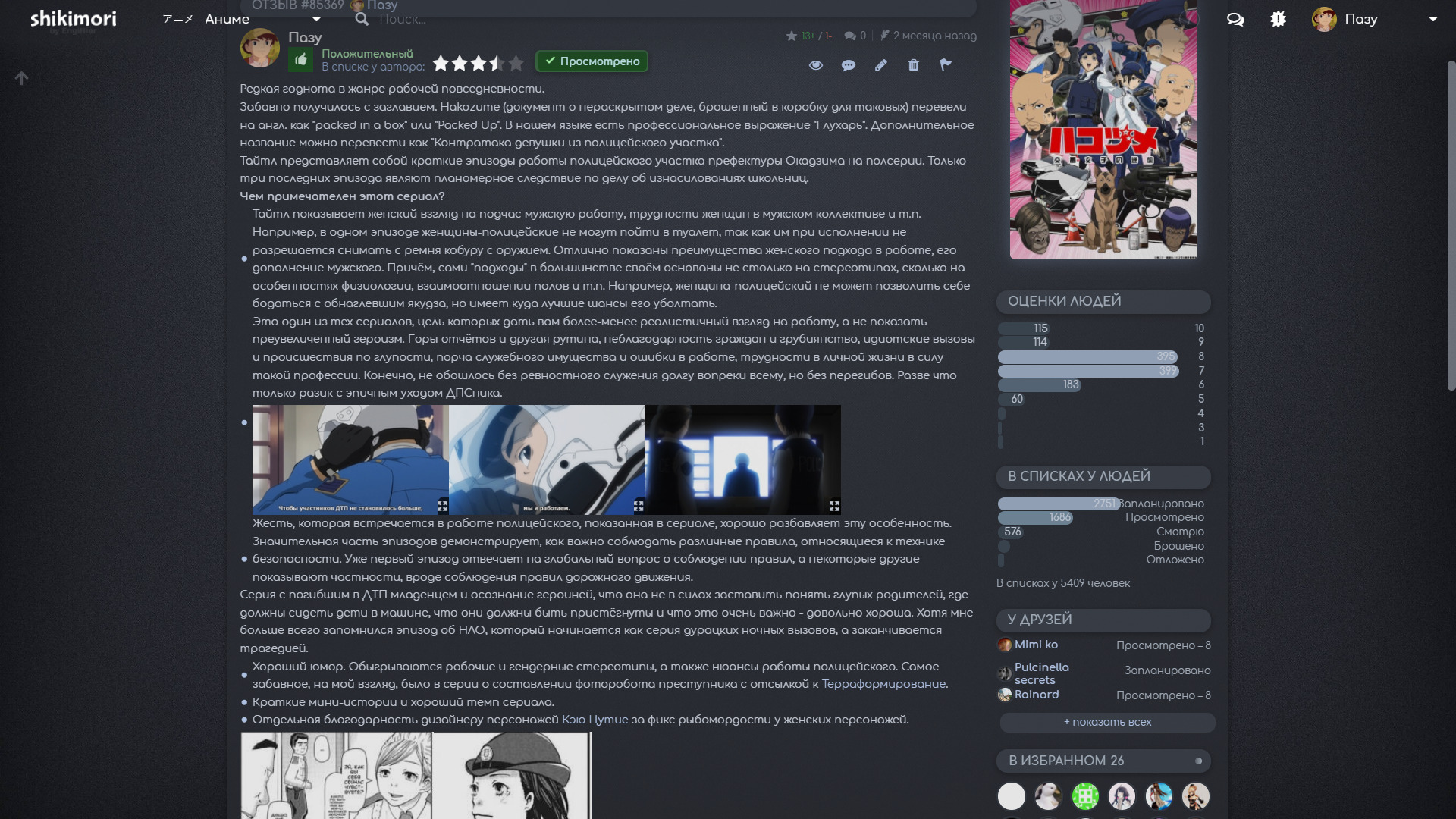The image size is (1456, 819).
Task: Go to shikimori home via the logo
Action: pos(73,19)
